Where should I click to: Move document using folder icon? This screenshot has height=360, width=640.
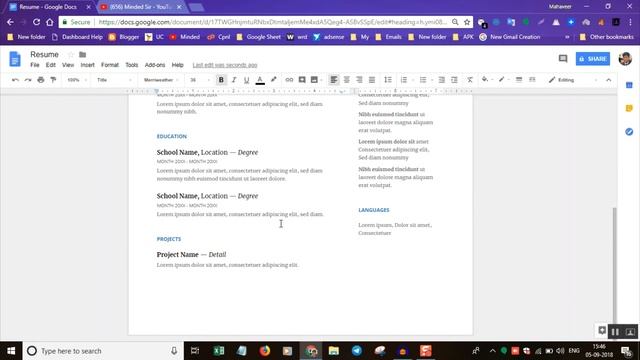[x=82, y=54]
